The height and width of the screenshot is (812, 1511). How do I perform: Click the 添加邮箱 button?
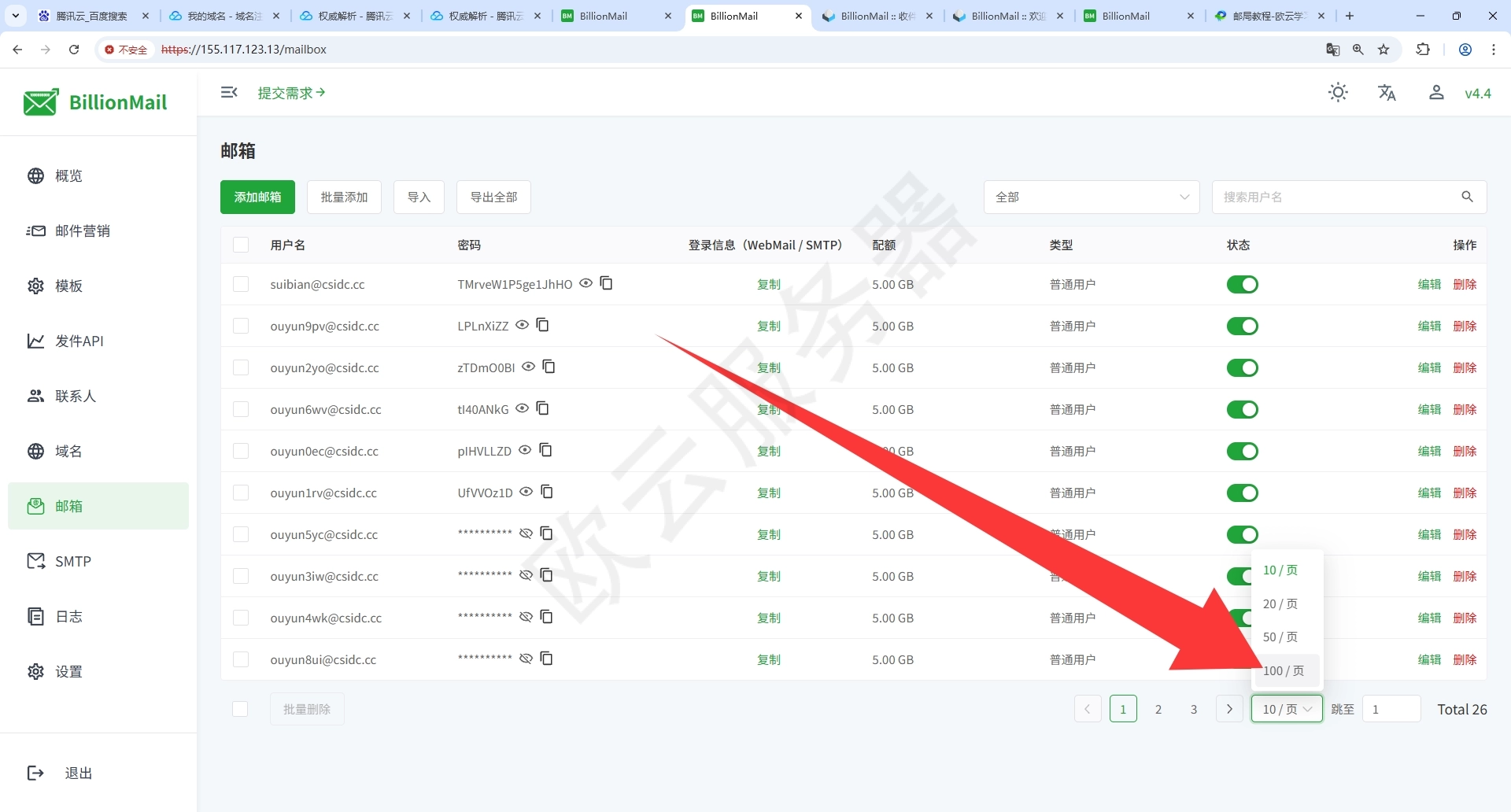(257, 197)
